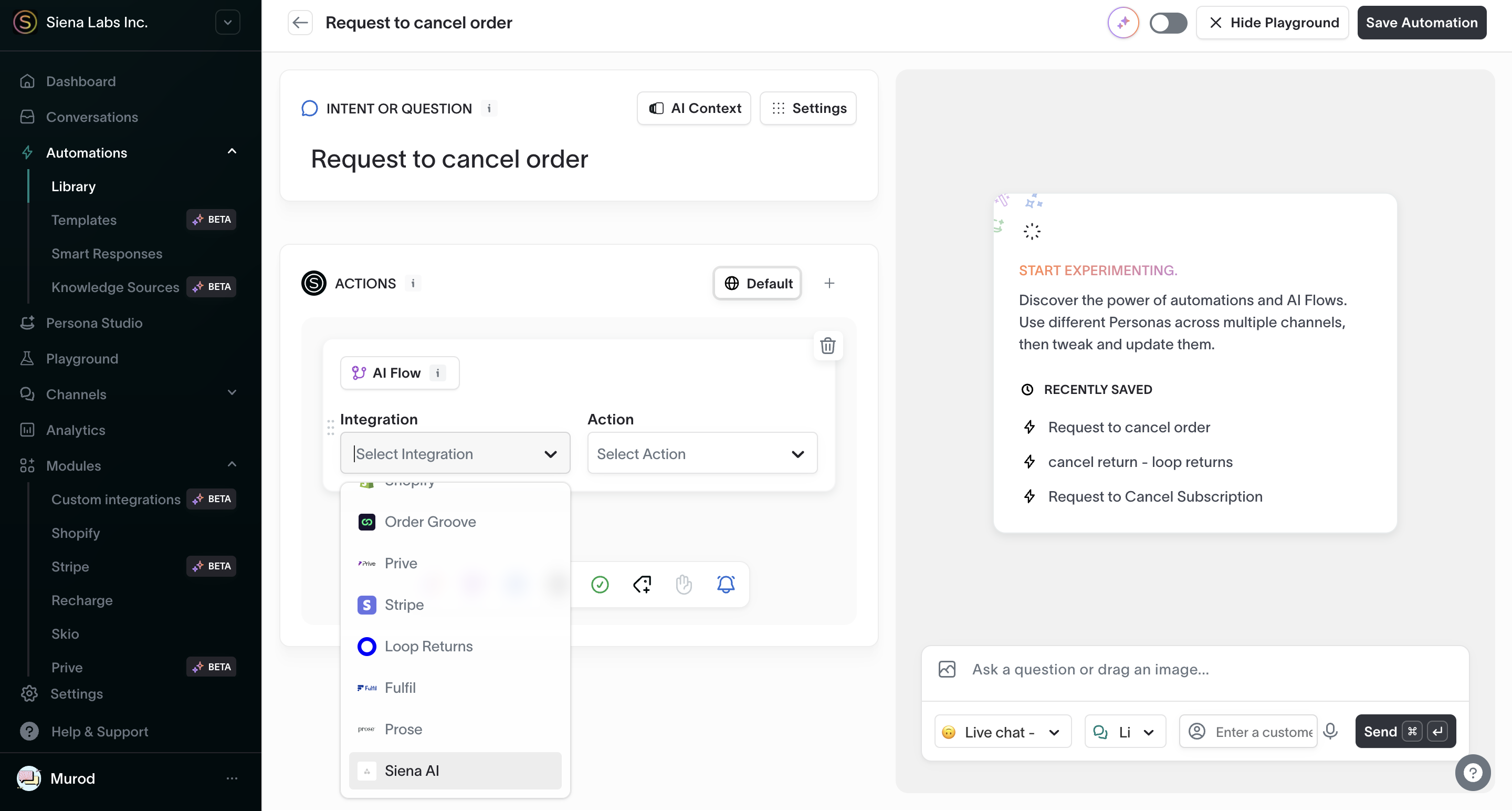Delete the action with the trash icon
The height and width of the screenshot is (811, 1512).
pos(827,346)
